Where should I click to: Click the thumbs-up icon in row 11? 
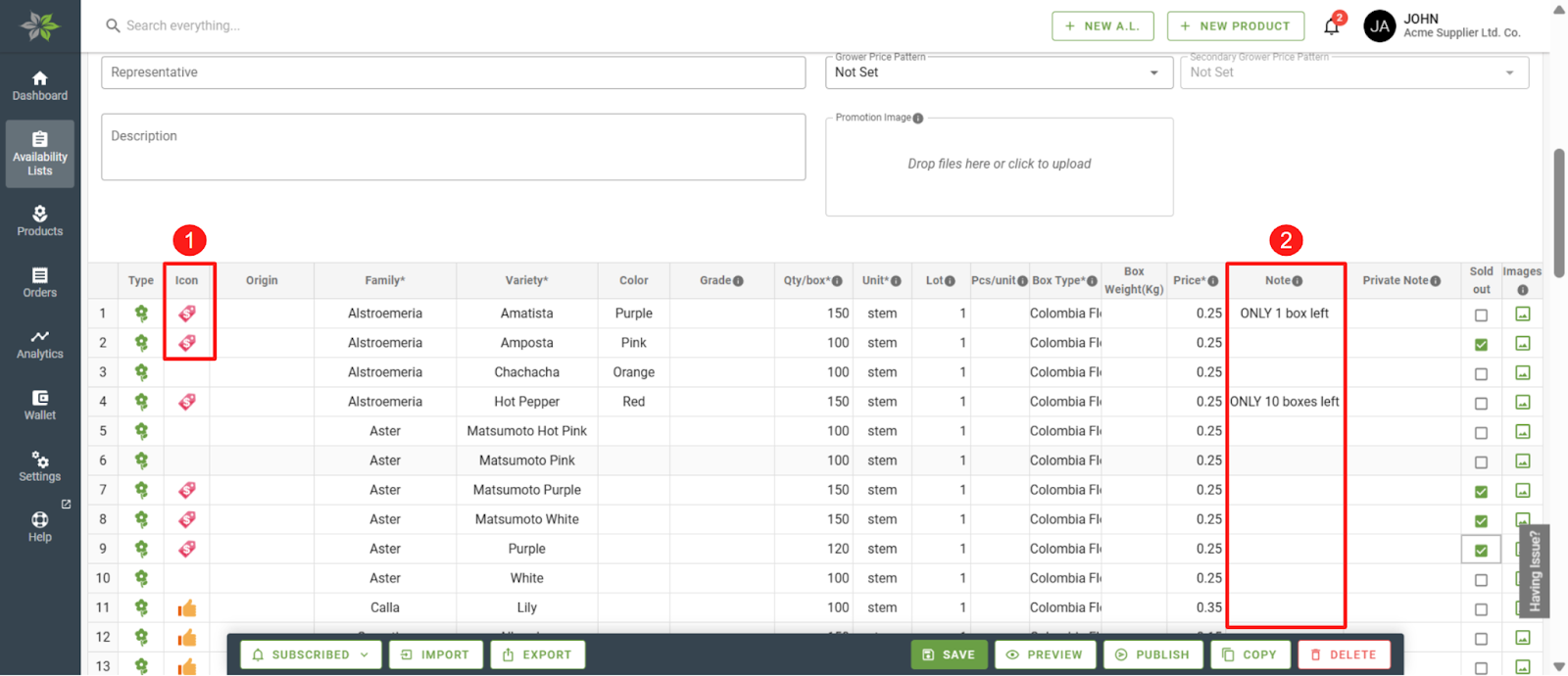click(186, 608)
